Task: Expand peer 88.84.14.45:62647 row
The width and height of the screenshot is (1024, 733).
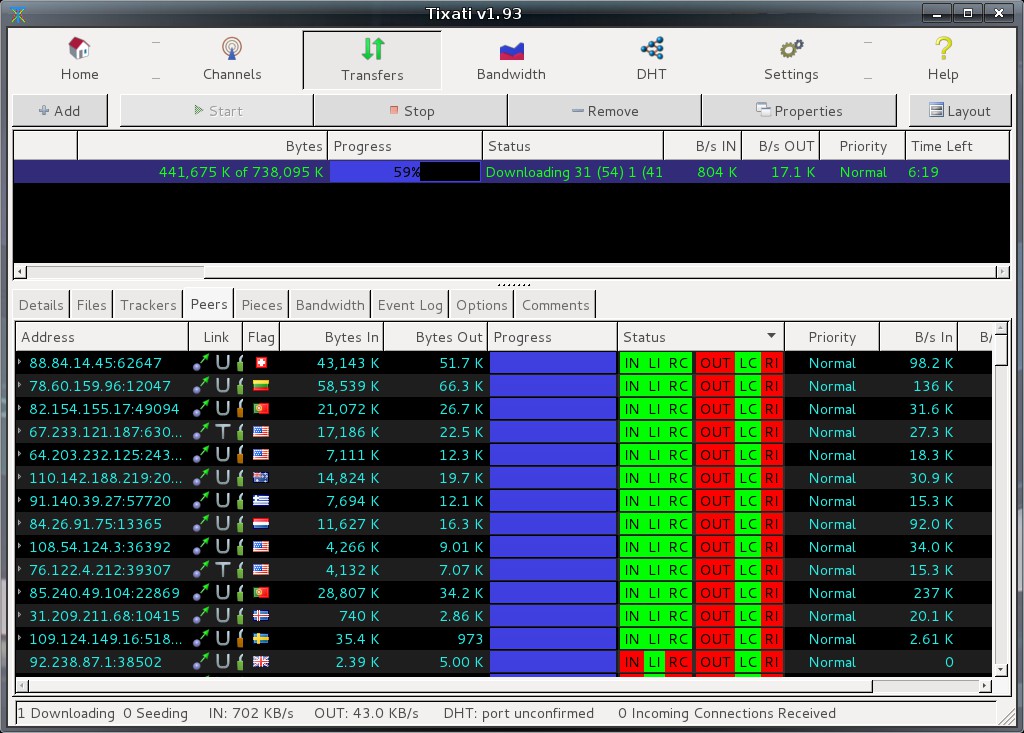Action: 21,363
